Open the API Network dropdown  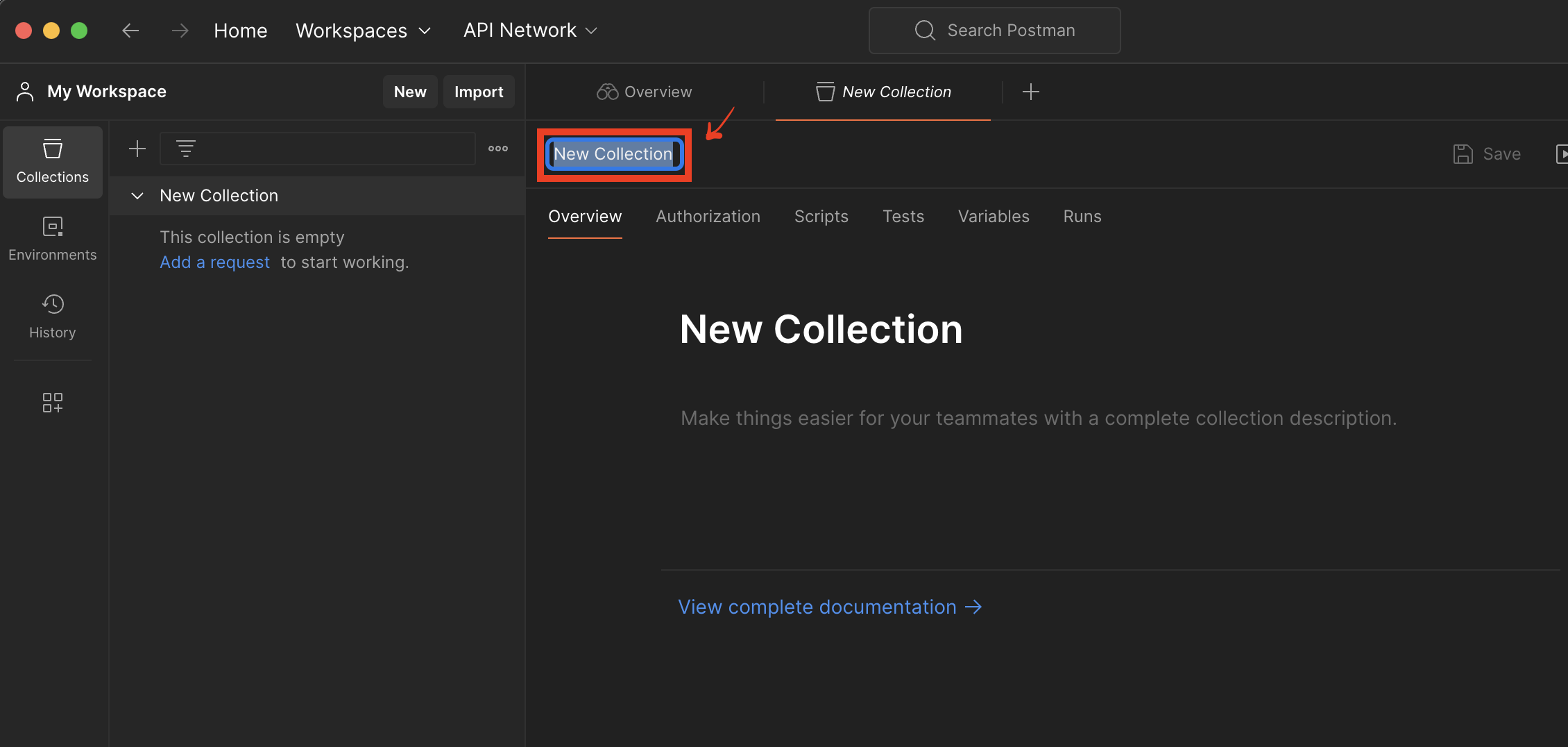530,31
